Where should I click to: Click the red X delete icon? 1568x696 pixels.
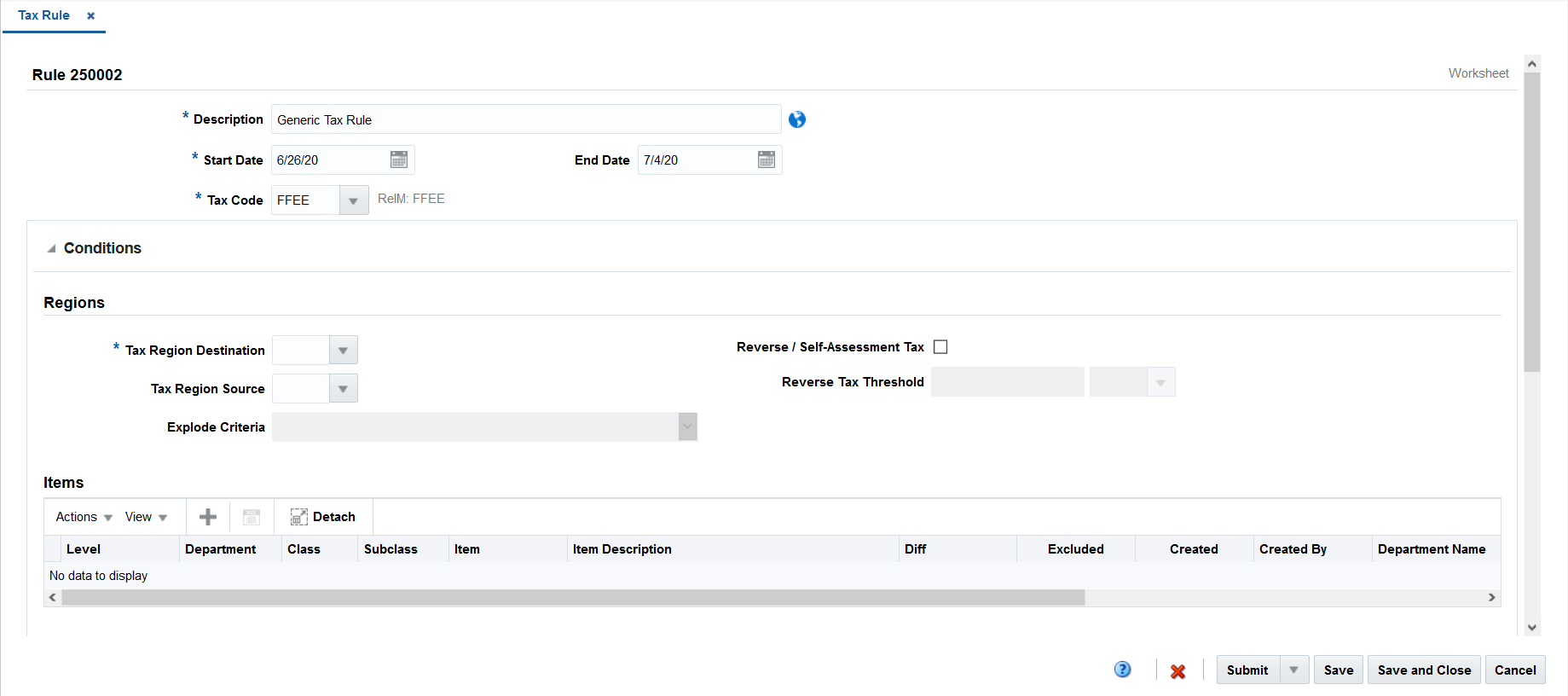coord(1178,671)
